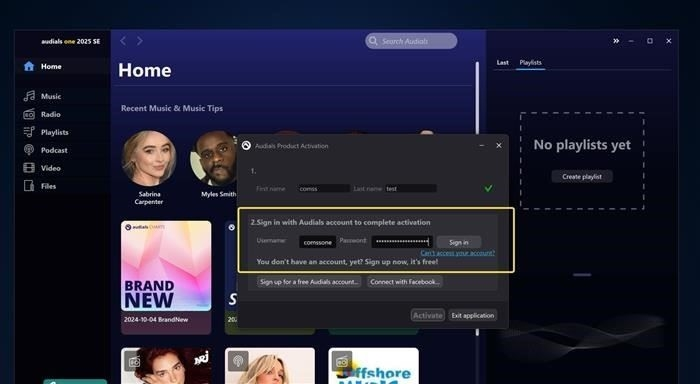
Task: Click the Search Audials field
Action: tap(411, 41)
